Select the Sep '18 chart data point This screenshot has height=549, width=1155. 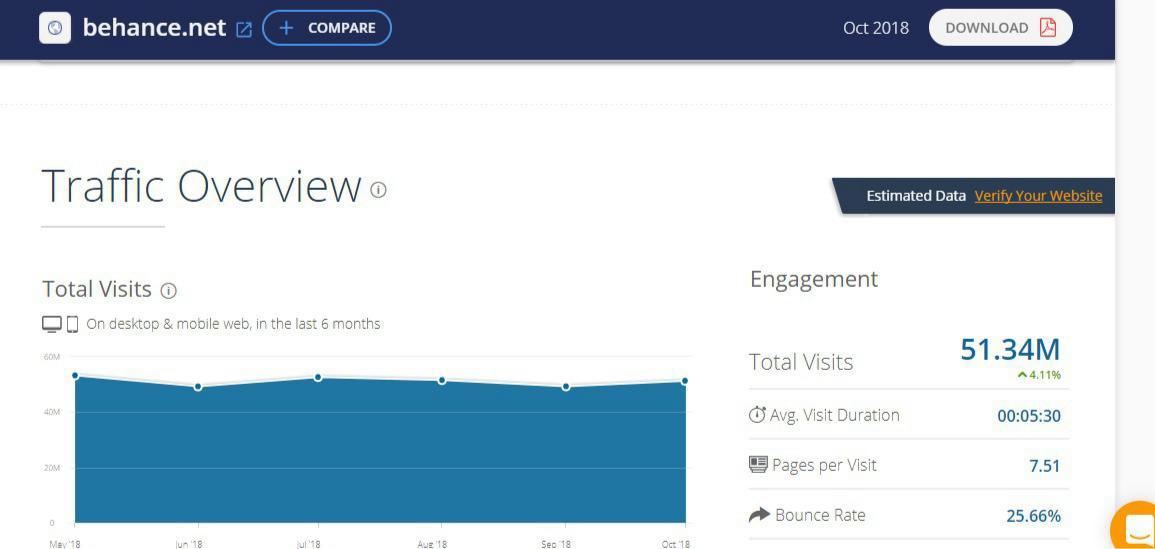click(566, 387)
